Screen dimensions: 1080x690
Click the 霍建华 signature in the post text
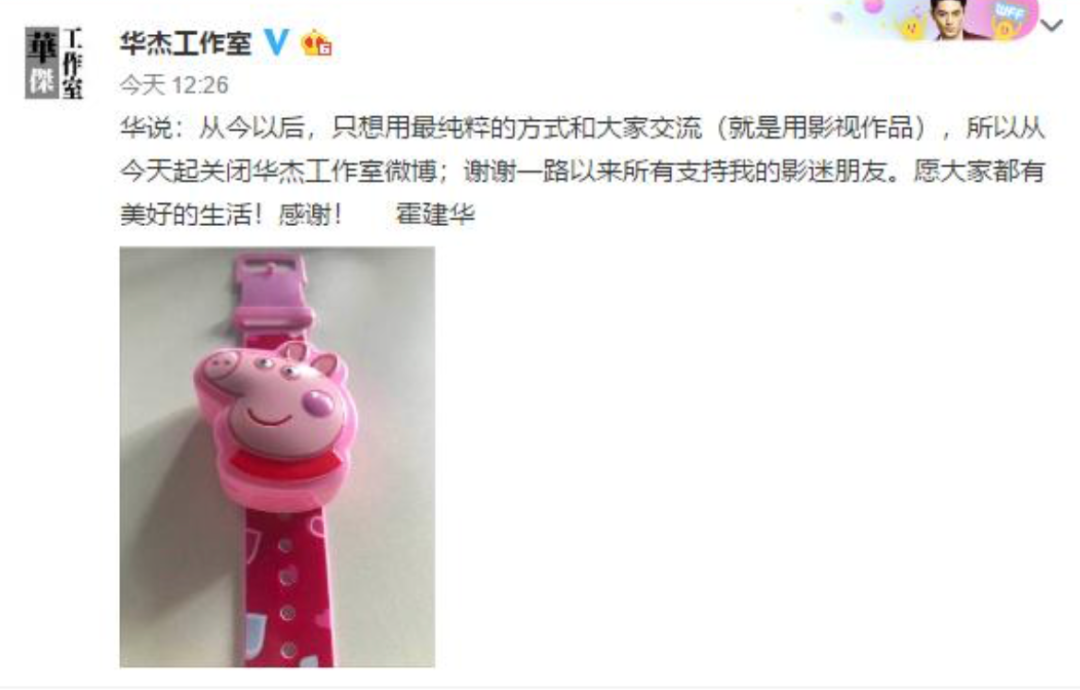pos(435,214)
